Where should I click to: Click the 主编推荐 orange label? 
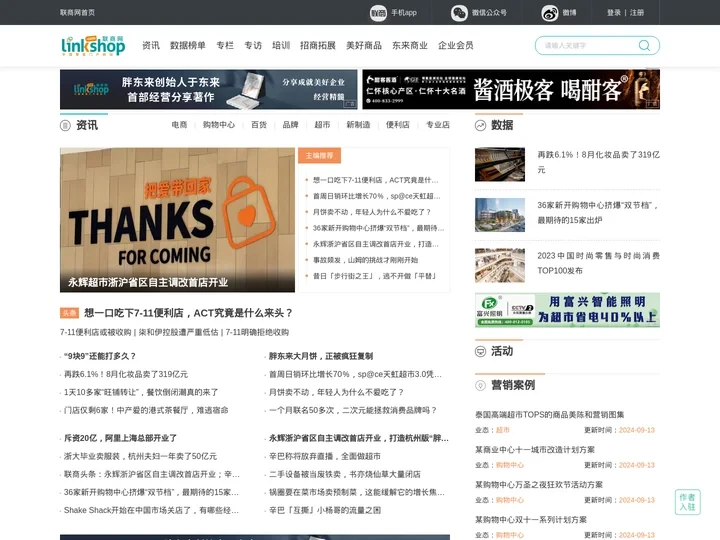(x=320, y=156)
